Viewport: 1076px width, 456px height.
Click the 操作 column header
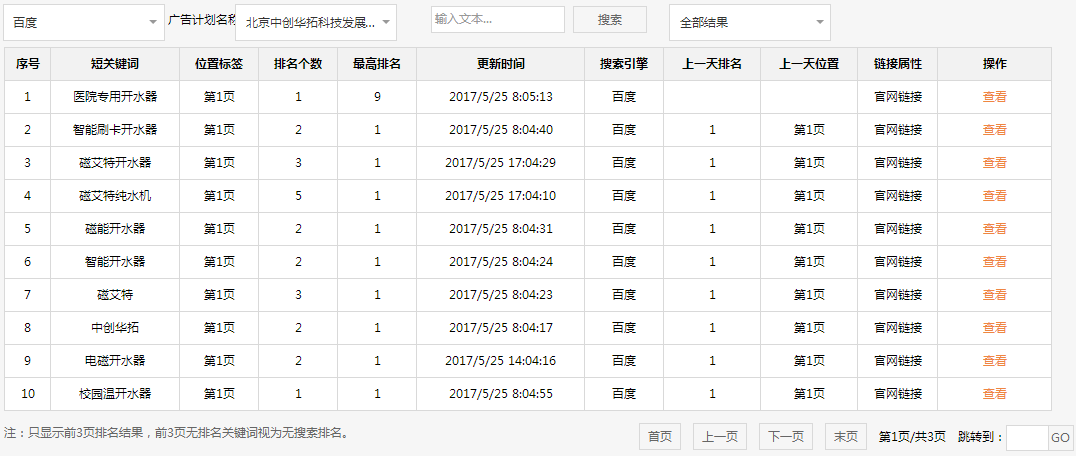click(x=994, y=64)
